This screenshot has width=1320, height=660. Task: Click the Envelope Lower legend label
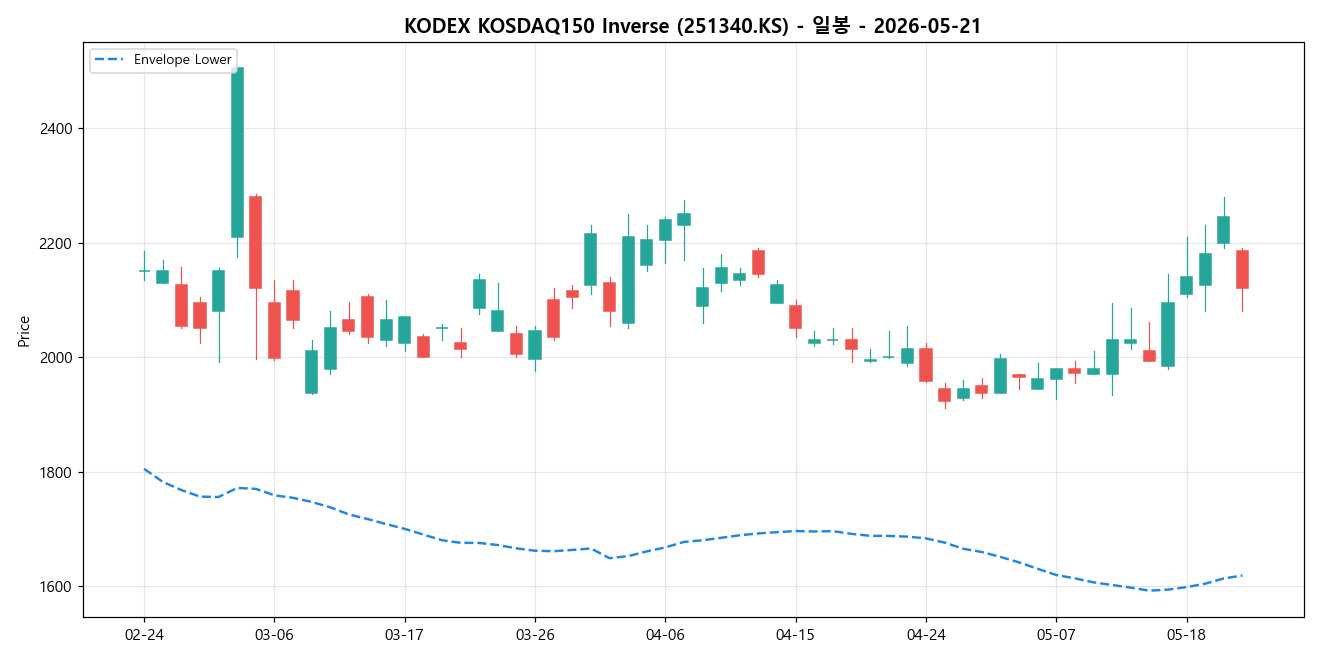182,60
